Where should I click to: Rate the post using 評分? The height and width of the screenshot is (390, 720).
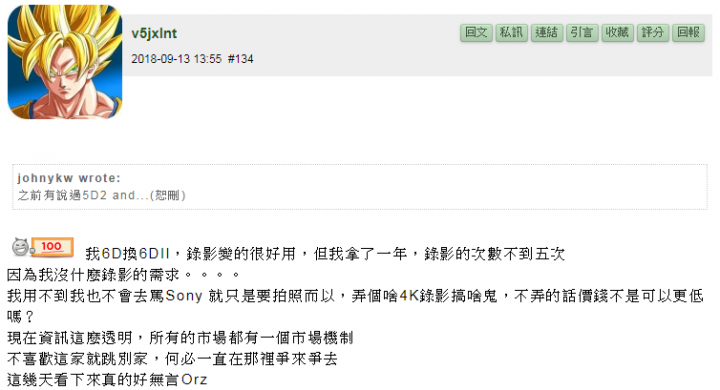[x=652, y=33]
